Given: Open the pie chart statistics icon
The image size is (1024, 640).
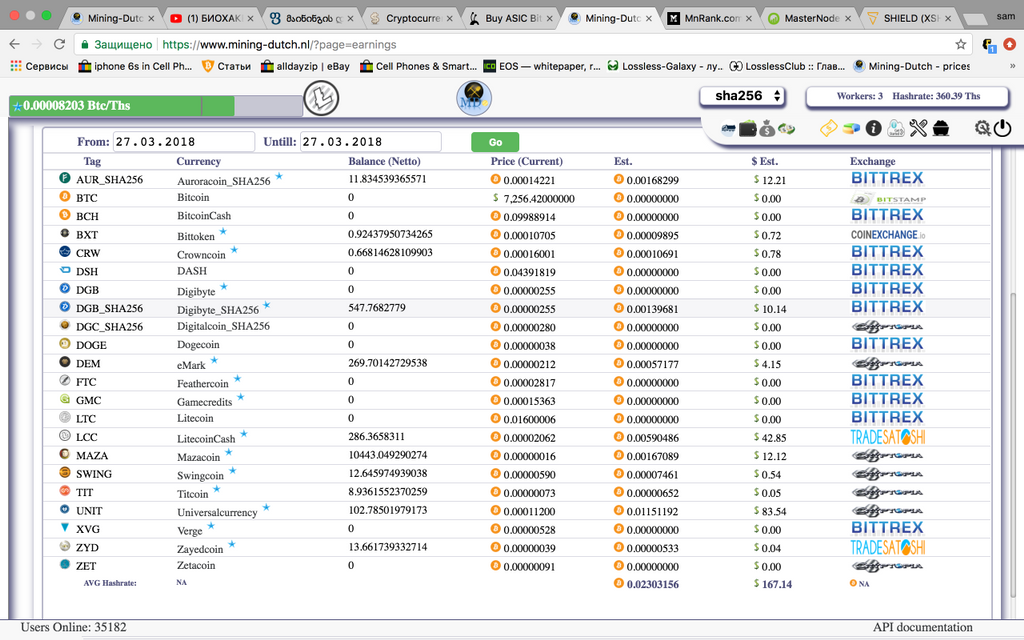Looking at the screenshot, I should tap(851, 129).
